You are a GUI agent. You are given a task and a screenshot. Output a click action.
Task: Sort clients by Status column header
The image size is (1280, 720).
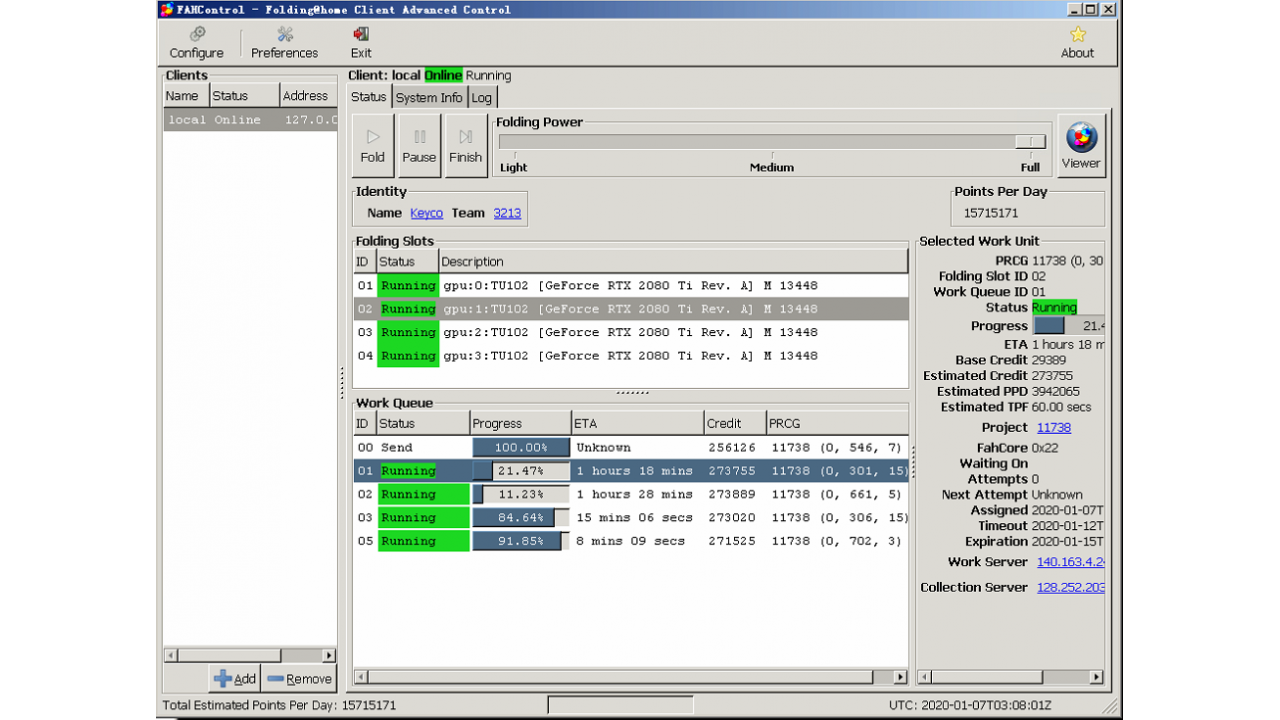(x=244, y=96)
